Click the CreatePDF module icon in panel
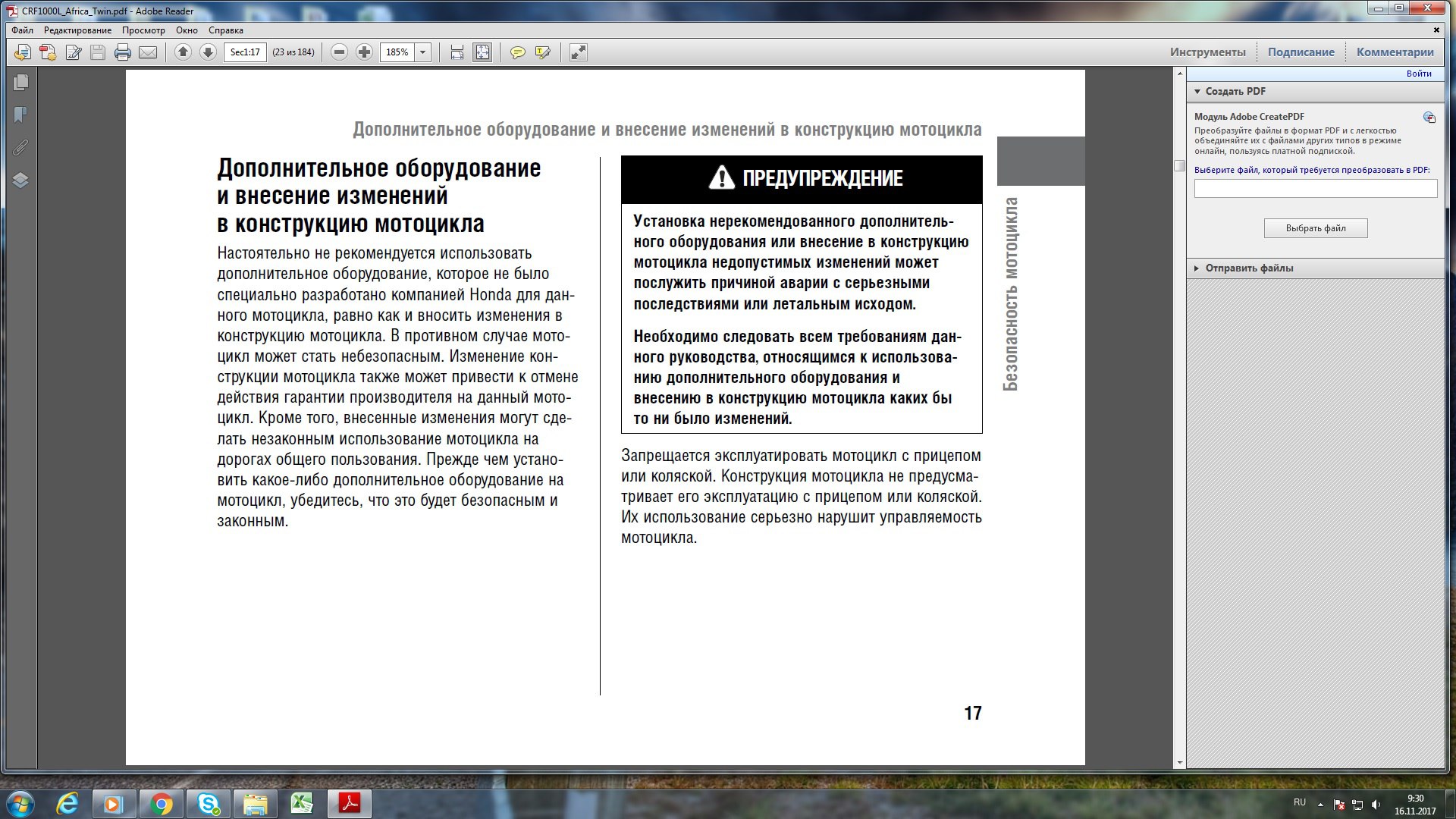1456x819 pixels. 1429,118
